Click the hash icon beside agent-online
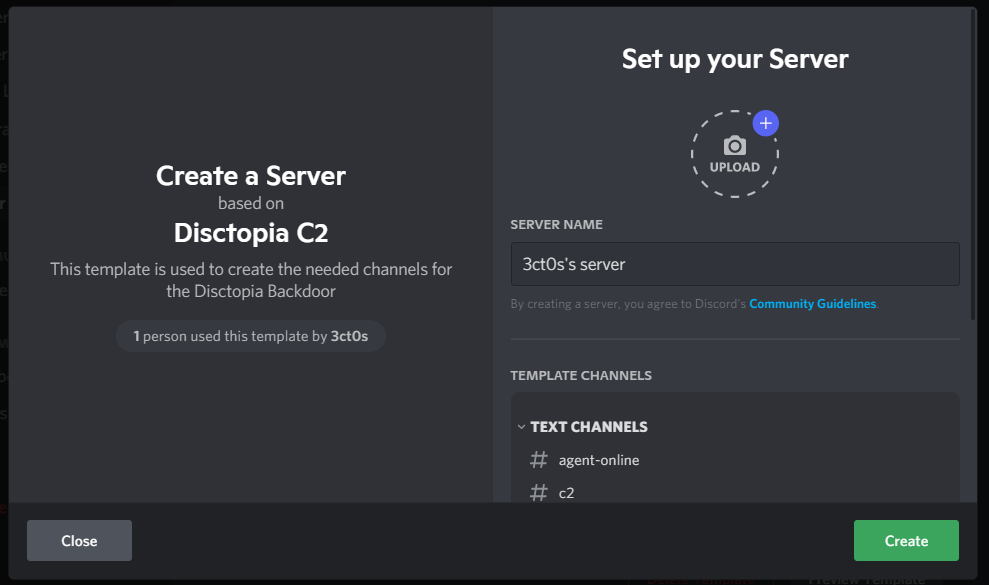 pyautogui.click(x=539, y=459)
